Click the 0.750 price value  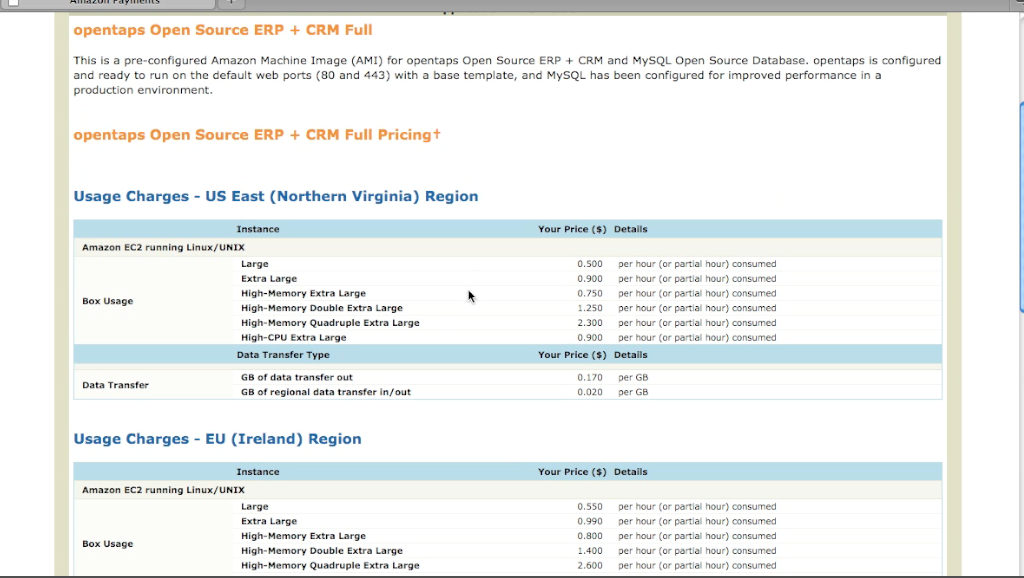[590, 293]
